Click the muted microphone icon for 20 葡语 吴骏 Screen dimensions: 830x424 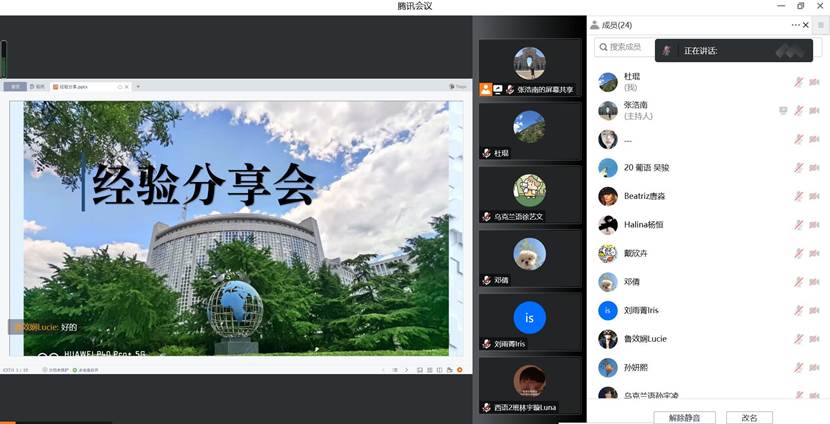(798, 168)
